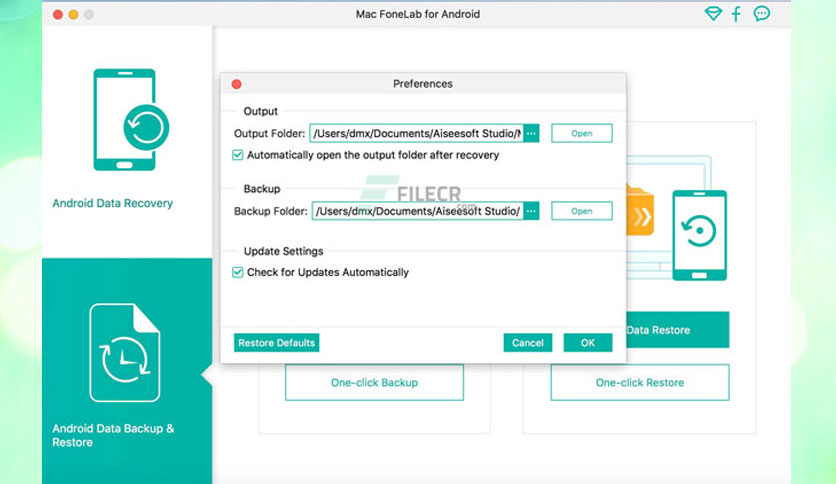Image resolution: width=836 pixels, height=484 pixels.
Task: Close the main window with red button
Action: [58, 14]
